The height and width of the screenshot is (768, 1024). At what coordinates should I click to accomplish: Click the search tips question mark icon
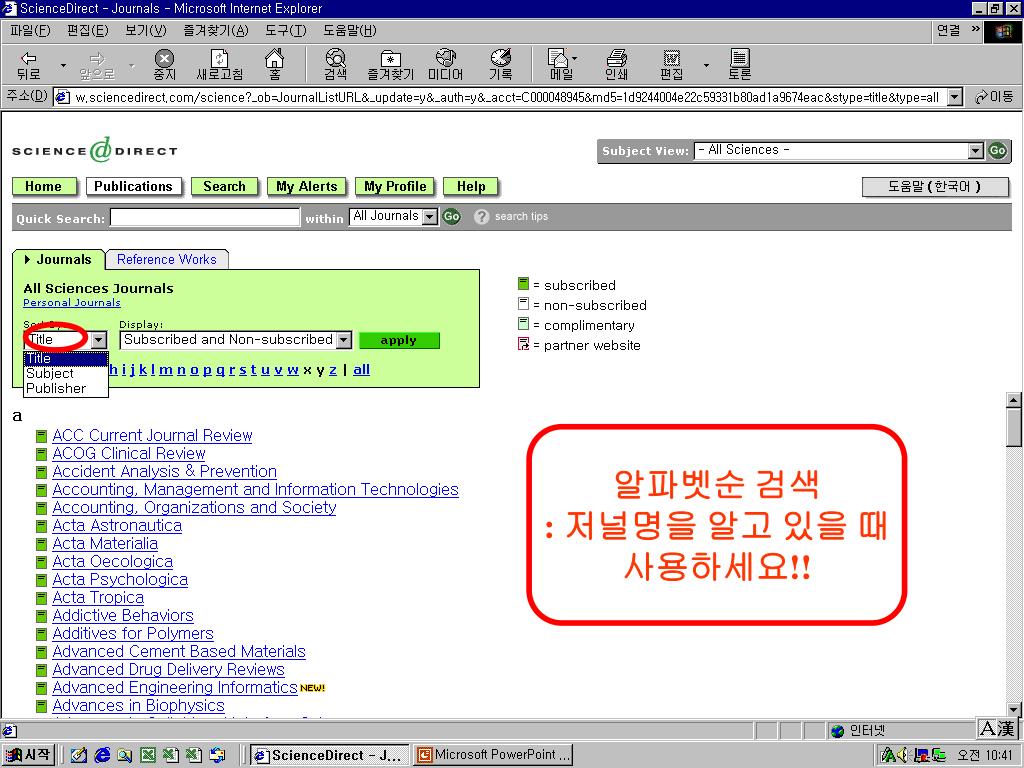pyautogui.click(x=481, y=216)
